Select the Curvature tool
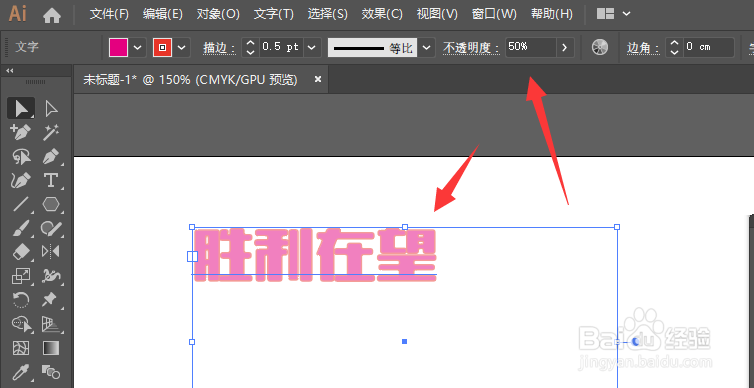 [21, 180]
